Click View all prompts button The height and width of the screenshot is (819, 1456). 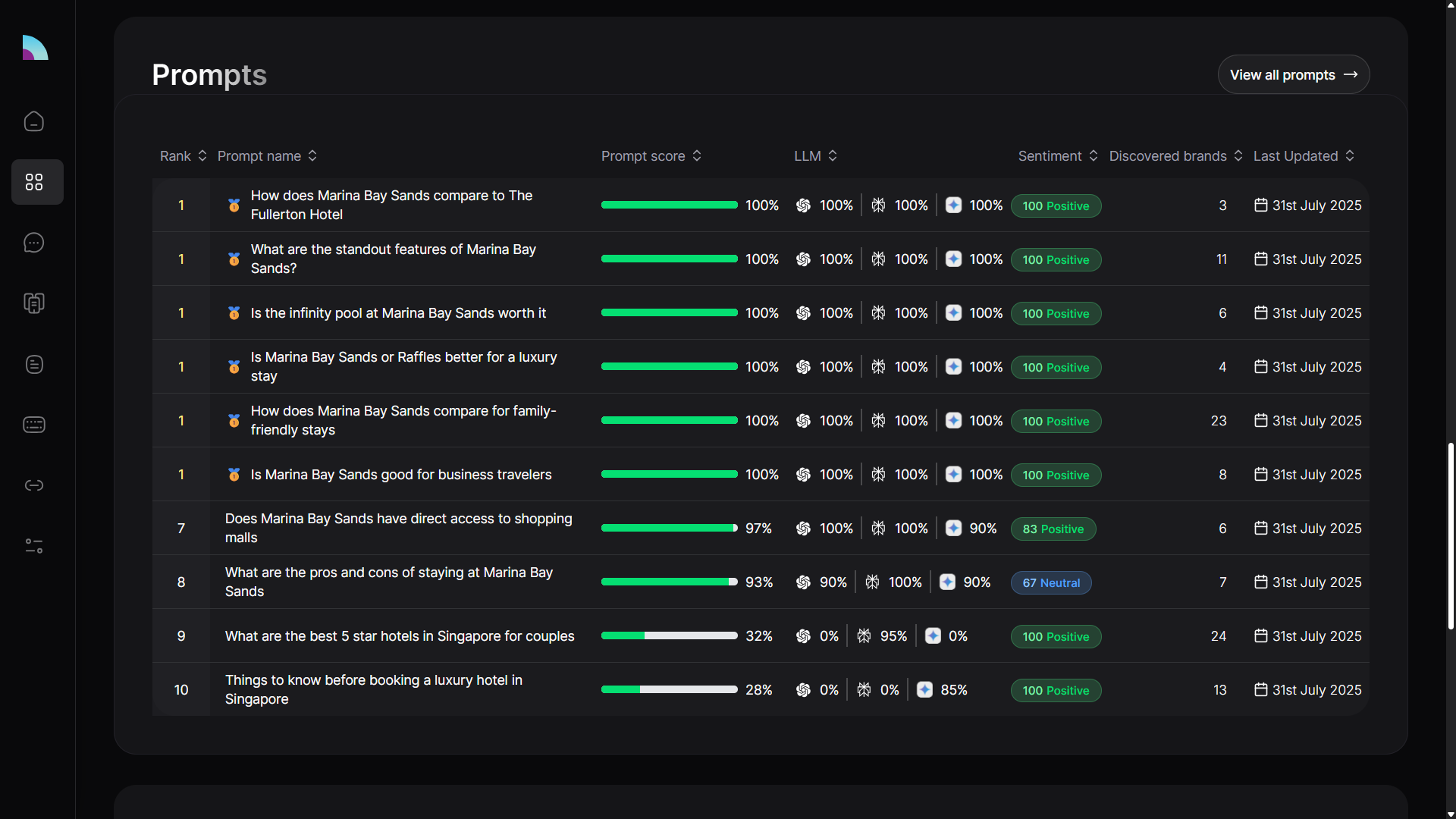[x=1293, y=74]
